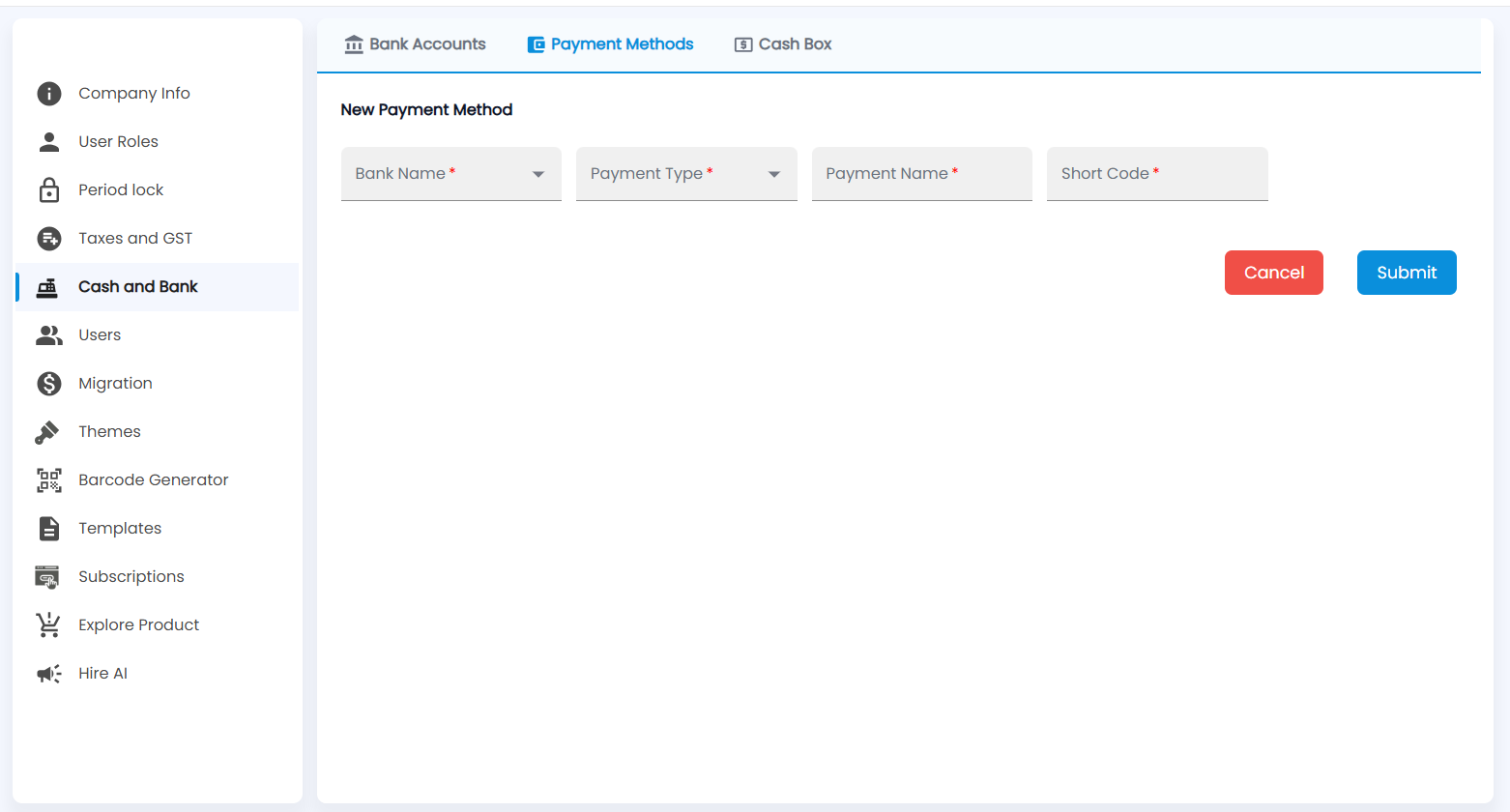The height and width of the screenshot is (812, 1510).
Task: Click the Migration dollar icon
Action: [48, 383]
